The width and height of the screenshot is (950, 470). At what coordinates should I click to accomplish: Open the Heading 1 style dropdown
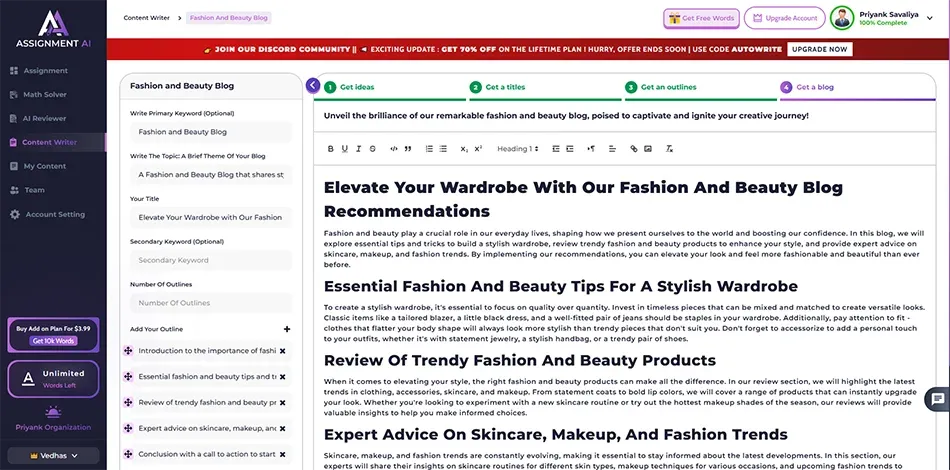[518, 149]
